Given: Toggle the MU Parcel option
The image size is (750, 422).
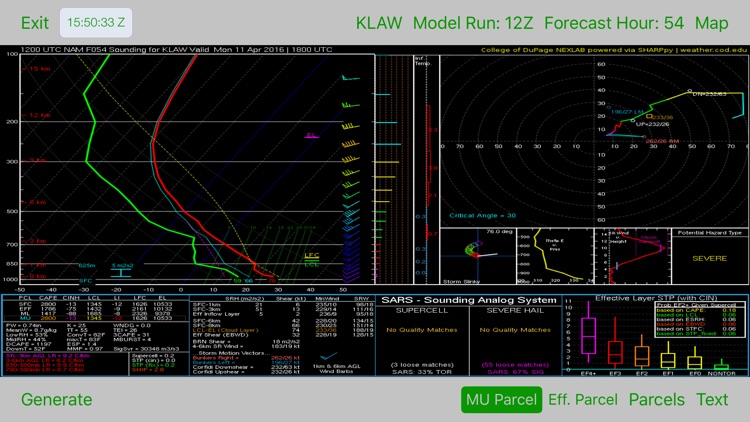Looking at the screenshot, I should point(501,400).
